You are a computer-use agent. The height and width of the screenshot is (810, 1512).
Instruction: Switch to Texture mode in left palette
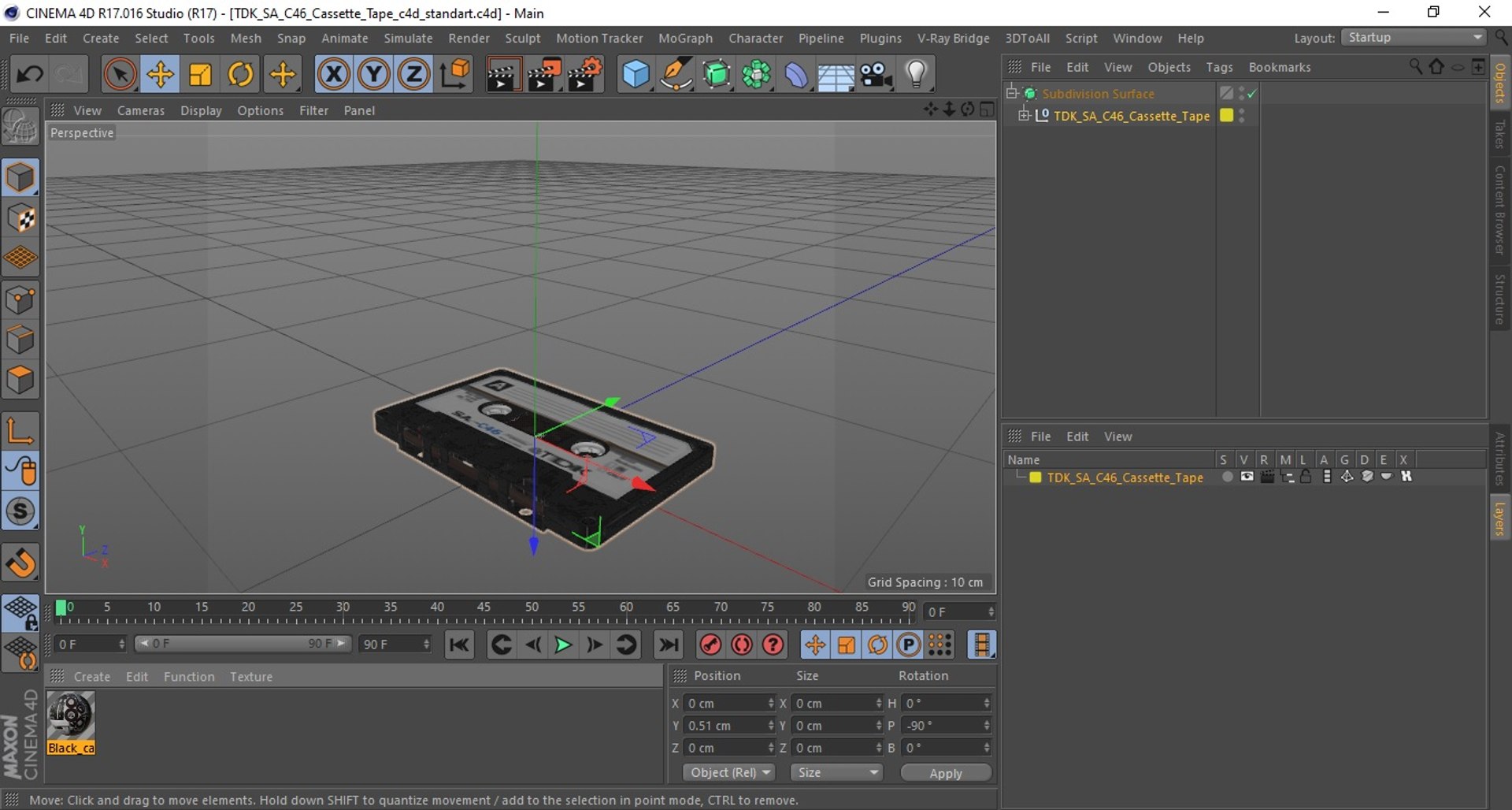20,218
